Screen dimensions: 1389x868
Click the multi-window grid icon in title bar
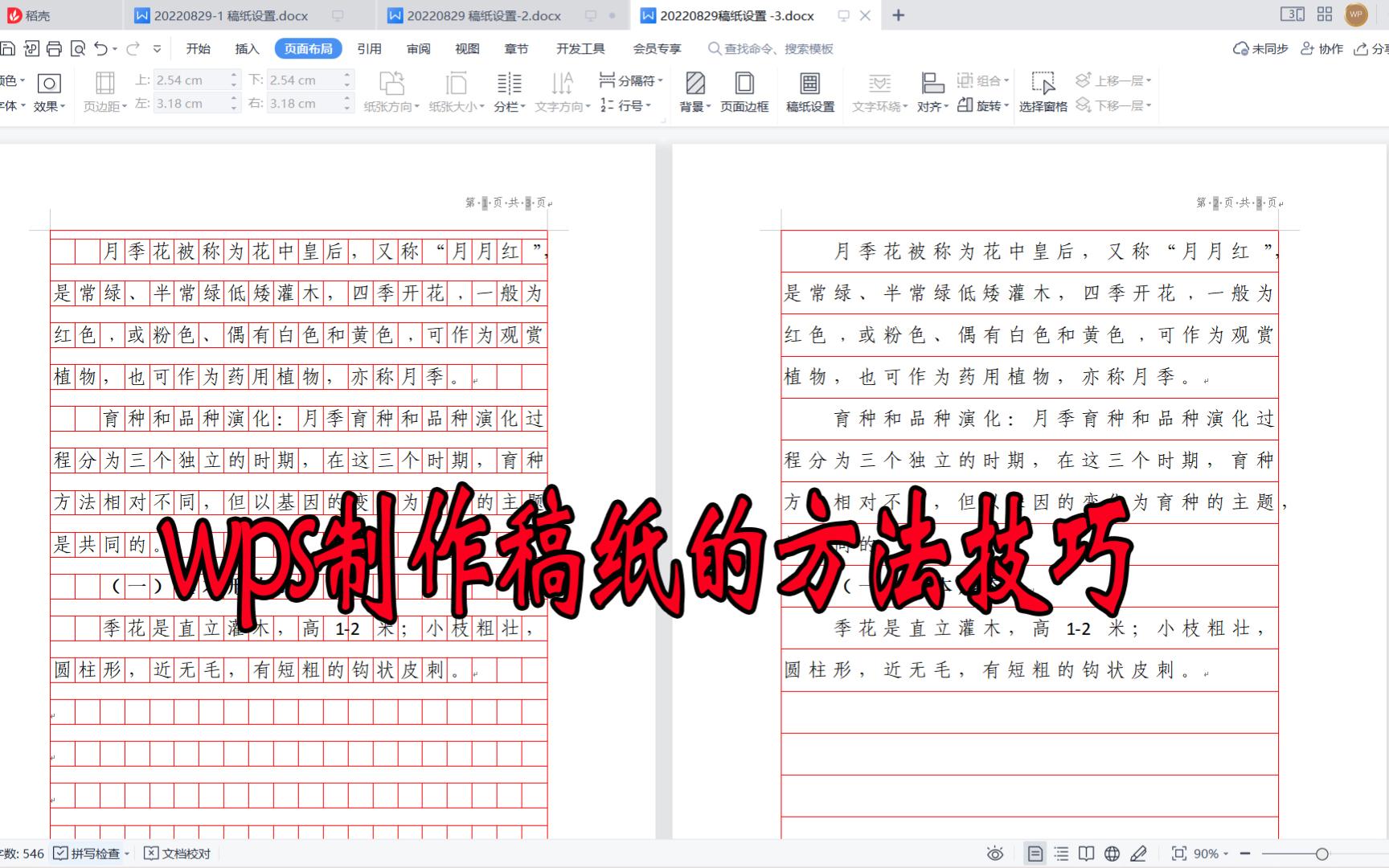(1325, 14)
